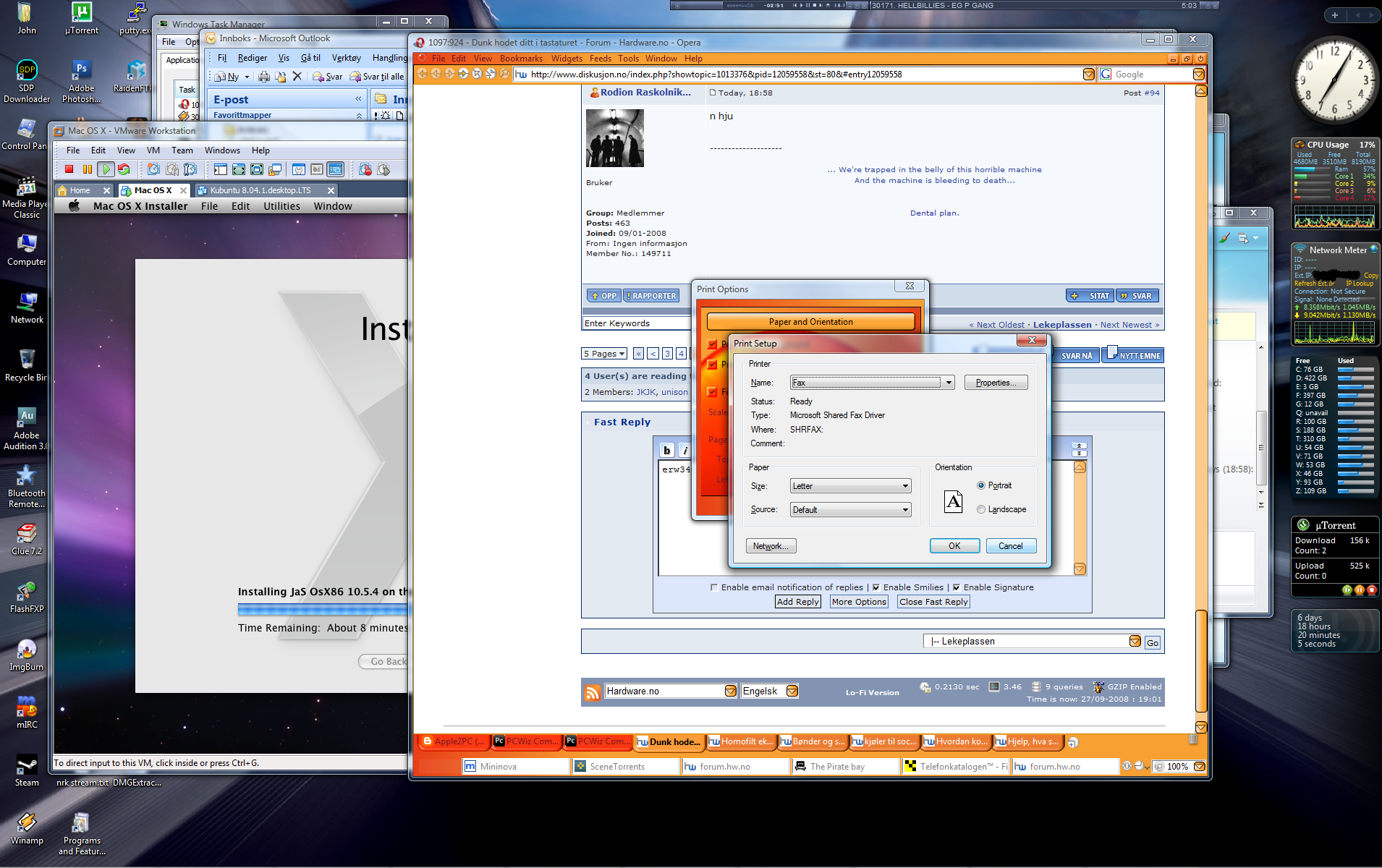Click the Fast Reply text area scrollbar
Screen dimensions: 1382x868
tap(1080, 518)
